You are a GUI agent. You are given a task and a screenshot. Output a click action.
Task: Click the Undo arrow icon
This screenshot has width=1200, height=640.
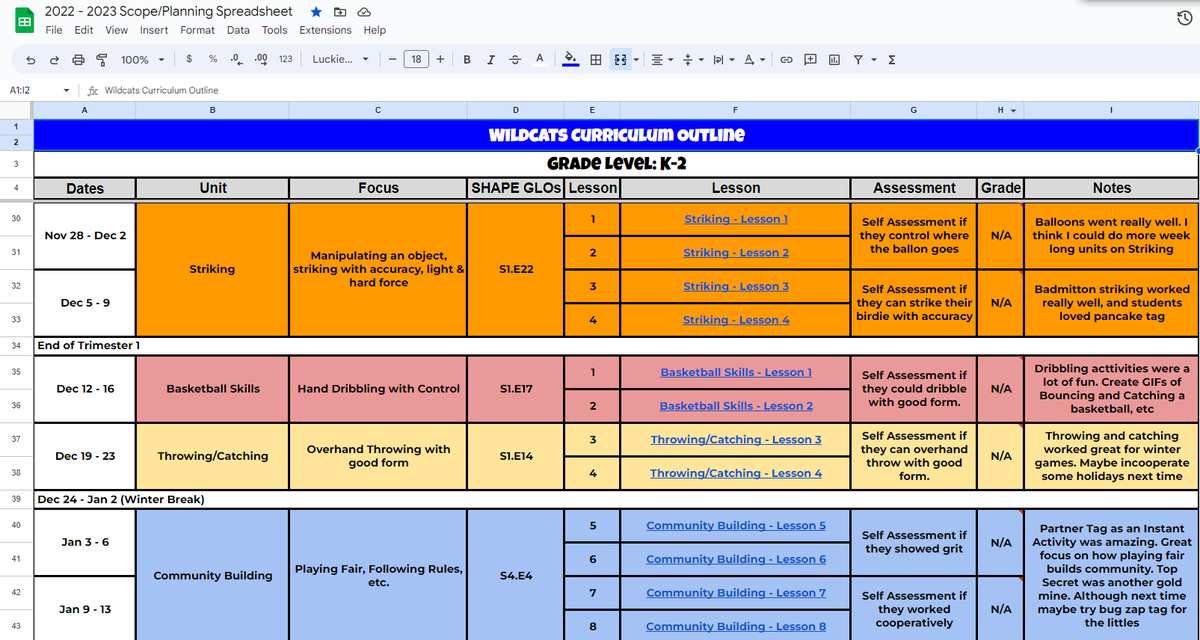pos(31,60)
